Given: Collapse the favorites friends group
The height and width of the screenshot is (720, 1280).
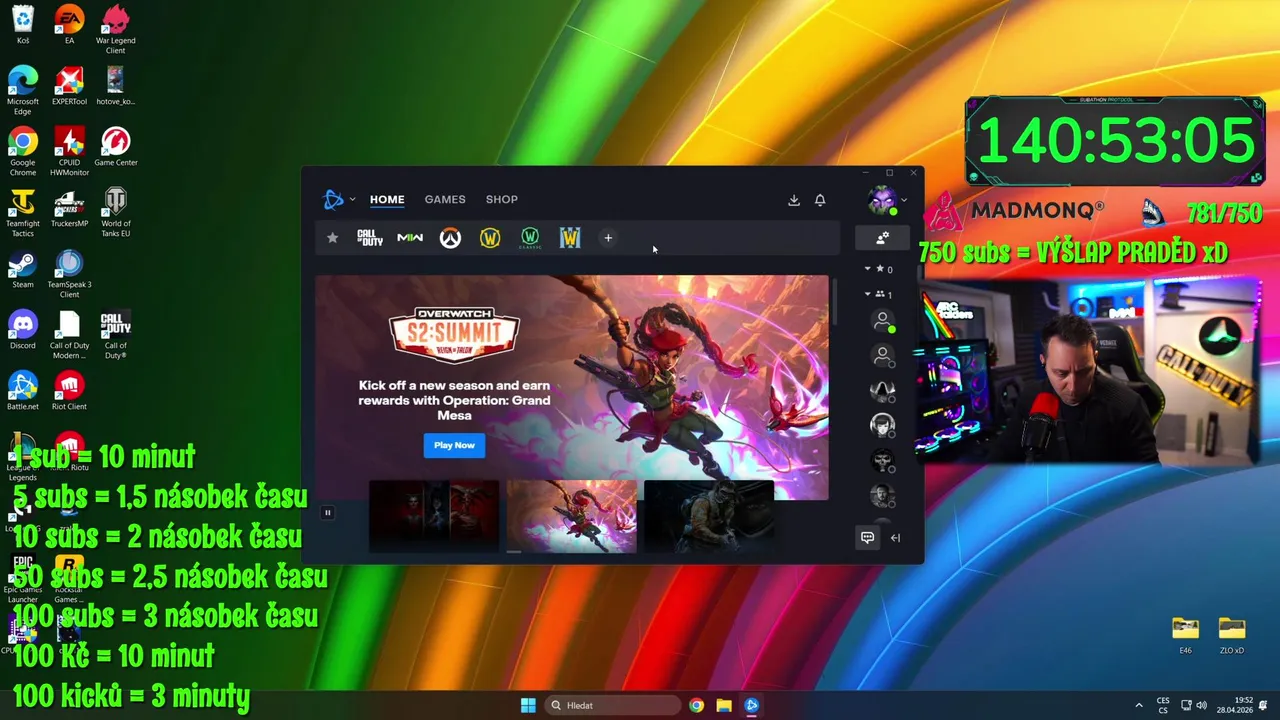Looking at the screenshot, I should coord(867,269).
